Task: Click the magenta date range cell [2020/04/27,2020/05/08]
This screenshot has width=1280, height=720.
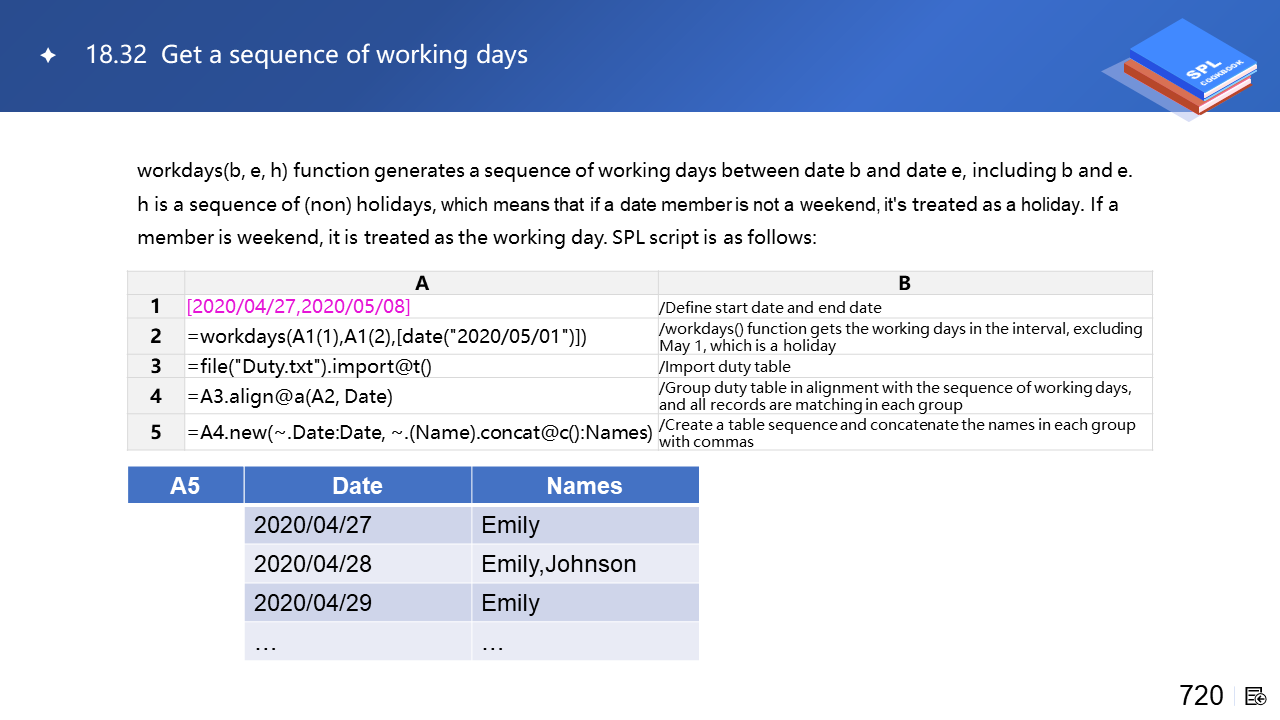Action: (x=299, y=307)
